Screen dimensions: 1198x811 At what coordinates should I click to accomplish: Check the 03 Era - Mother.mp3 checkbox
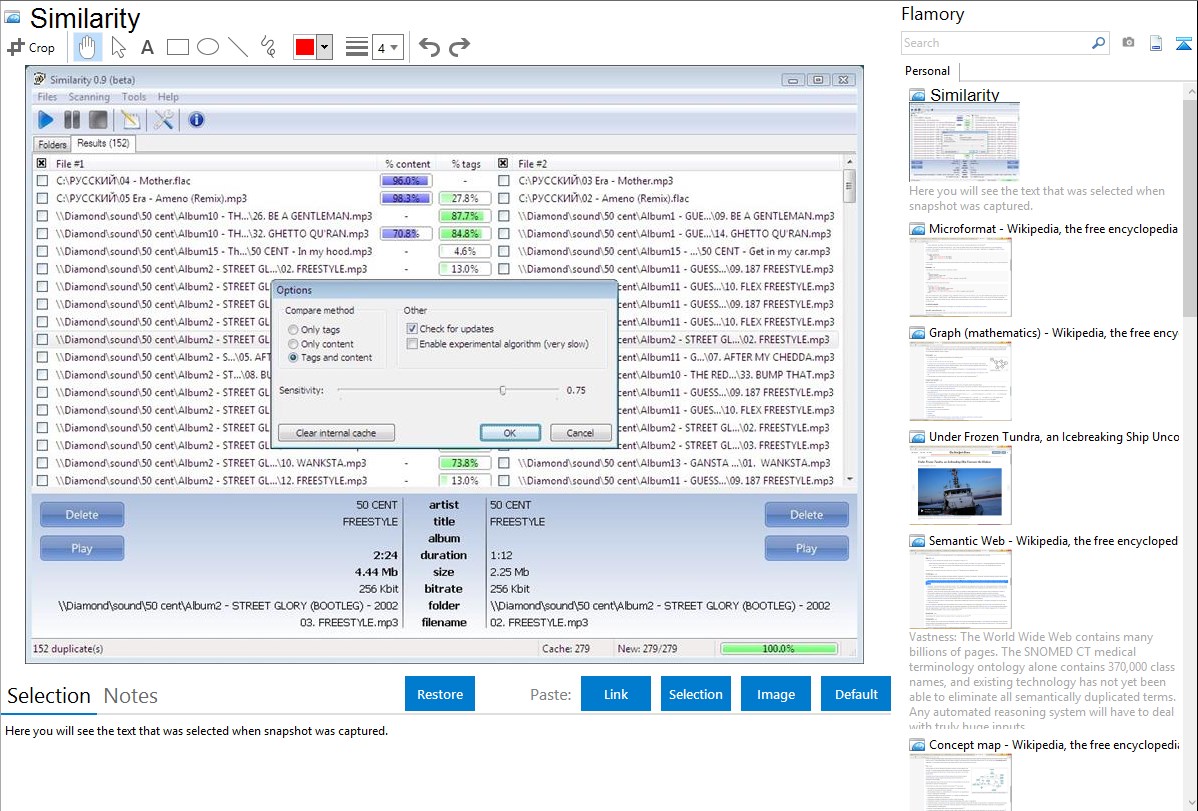tap(503, 180)
